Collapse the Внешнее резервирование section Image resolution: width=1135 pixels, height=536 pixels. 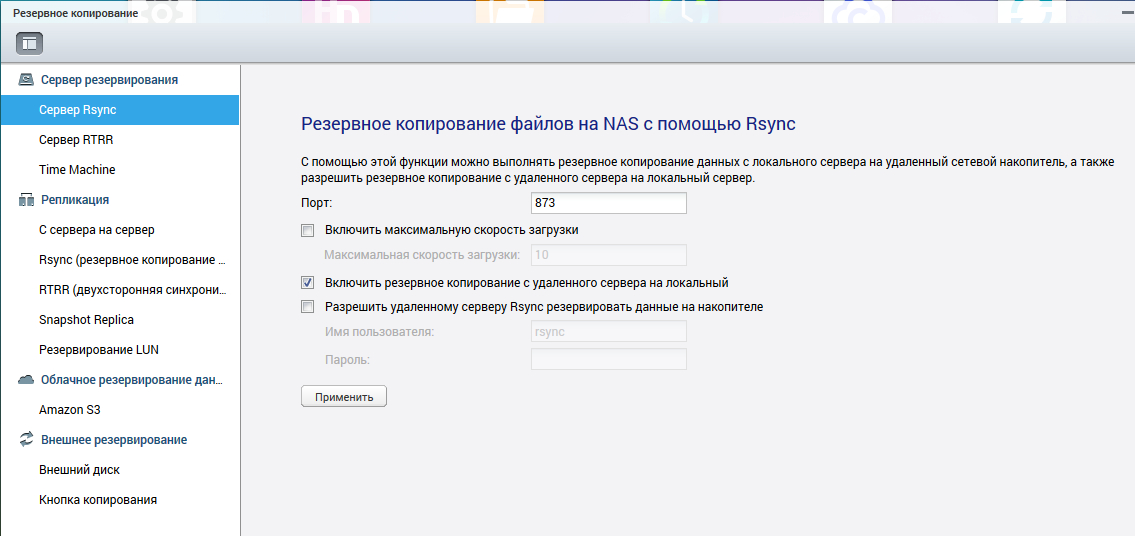click(x=114, y=440)
